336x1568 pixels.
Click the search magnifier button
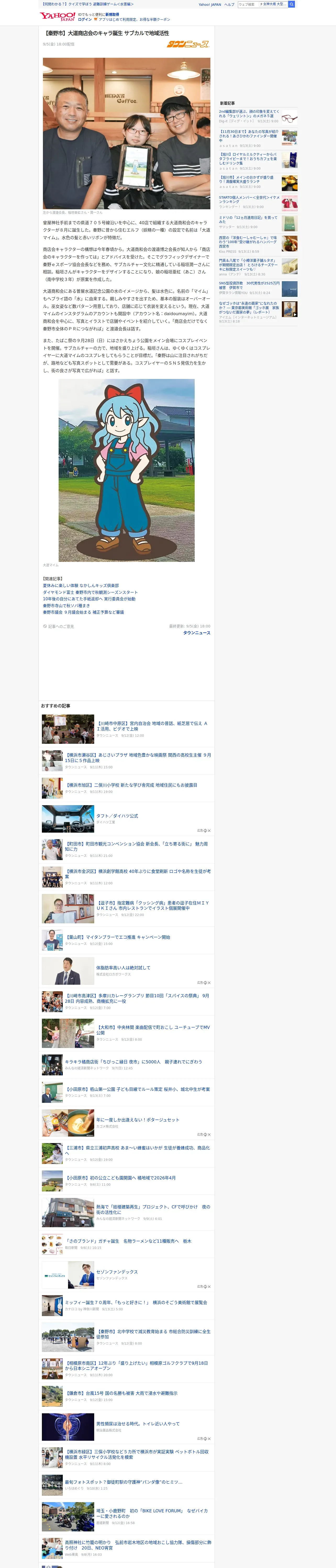click(292, 4)
